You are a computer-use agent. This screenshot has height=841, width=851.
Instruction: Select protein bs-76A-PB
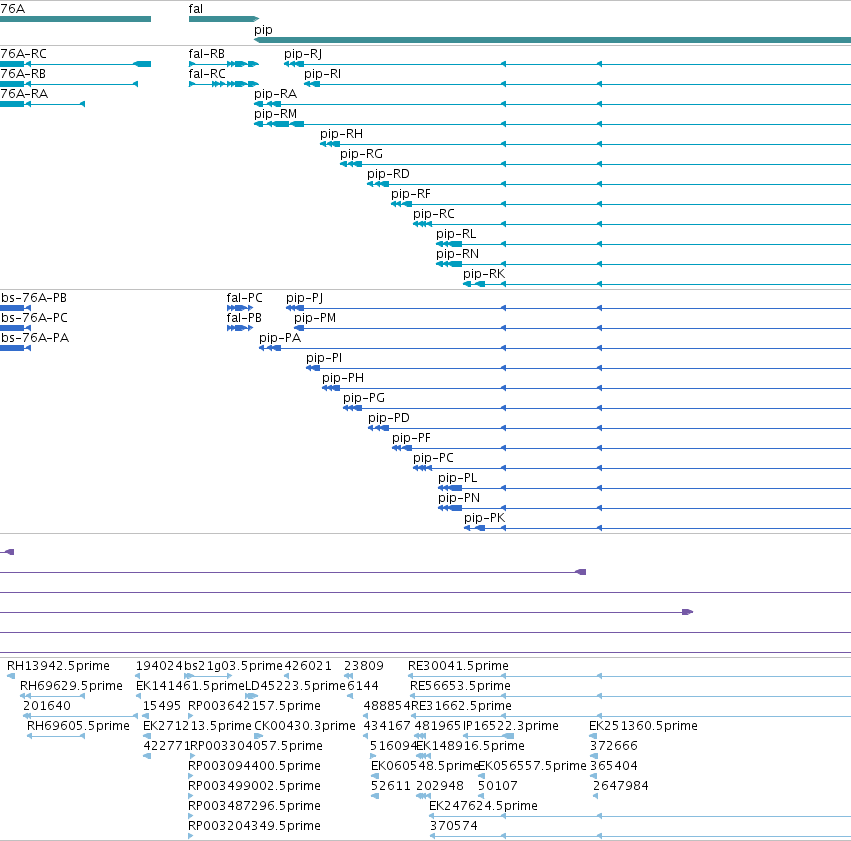point(34,298)
